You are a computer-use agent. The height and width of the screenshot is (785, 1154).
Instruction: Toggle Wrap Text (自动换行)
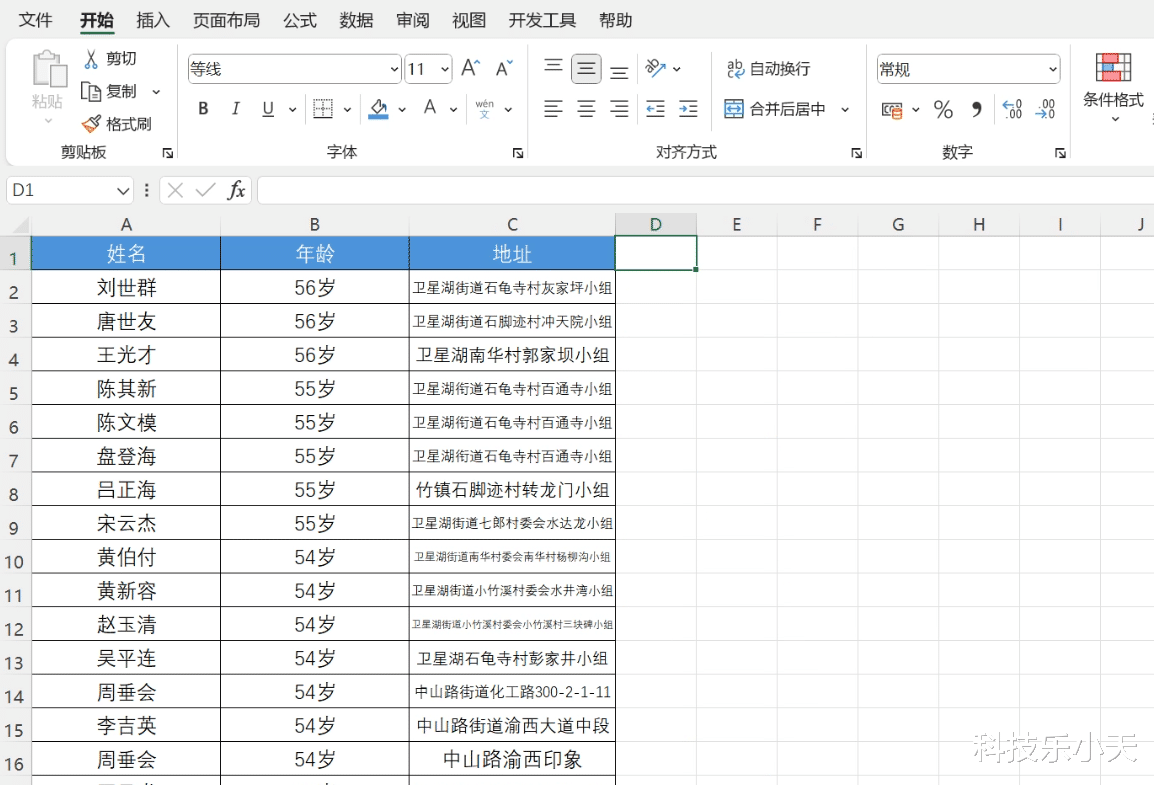pos(768,69)
